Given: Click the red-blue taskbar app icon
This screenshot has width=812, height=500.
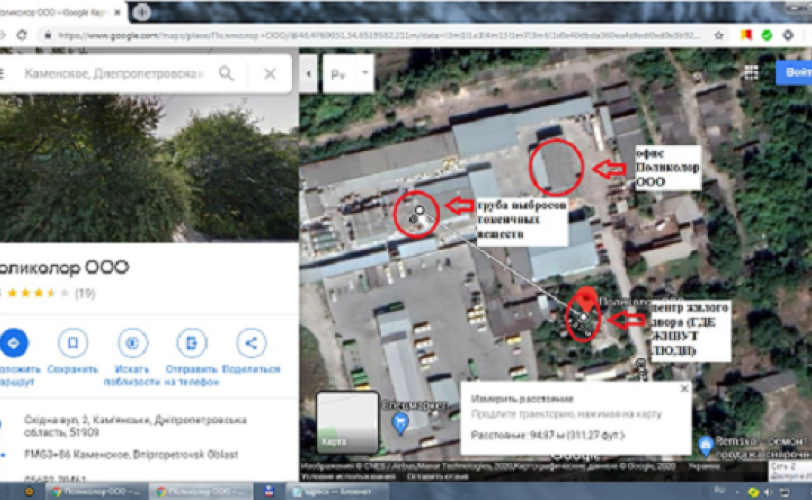Looking at the screenshot, I should click(269, 491).
